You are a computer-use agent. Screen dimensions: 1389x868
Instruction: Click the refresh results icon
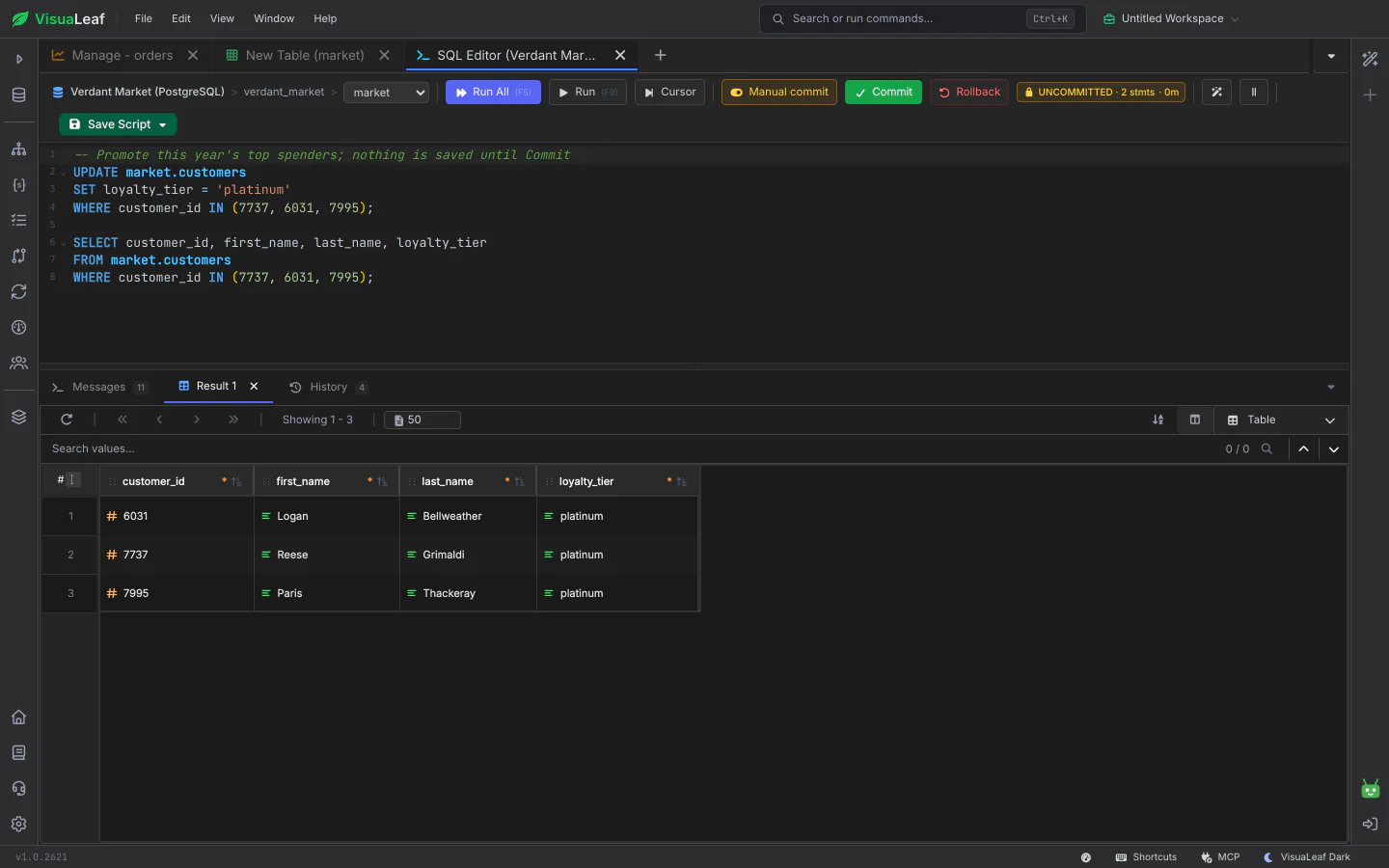pyautogui.click(x=67, y=420)
